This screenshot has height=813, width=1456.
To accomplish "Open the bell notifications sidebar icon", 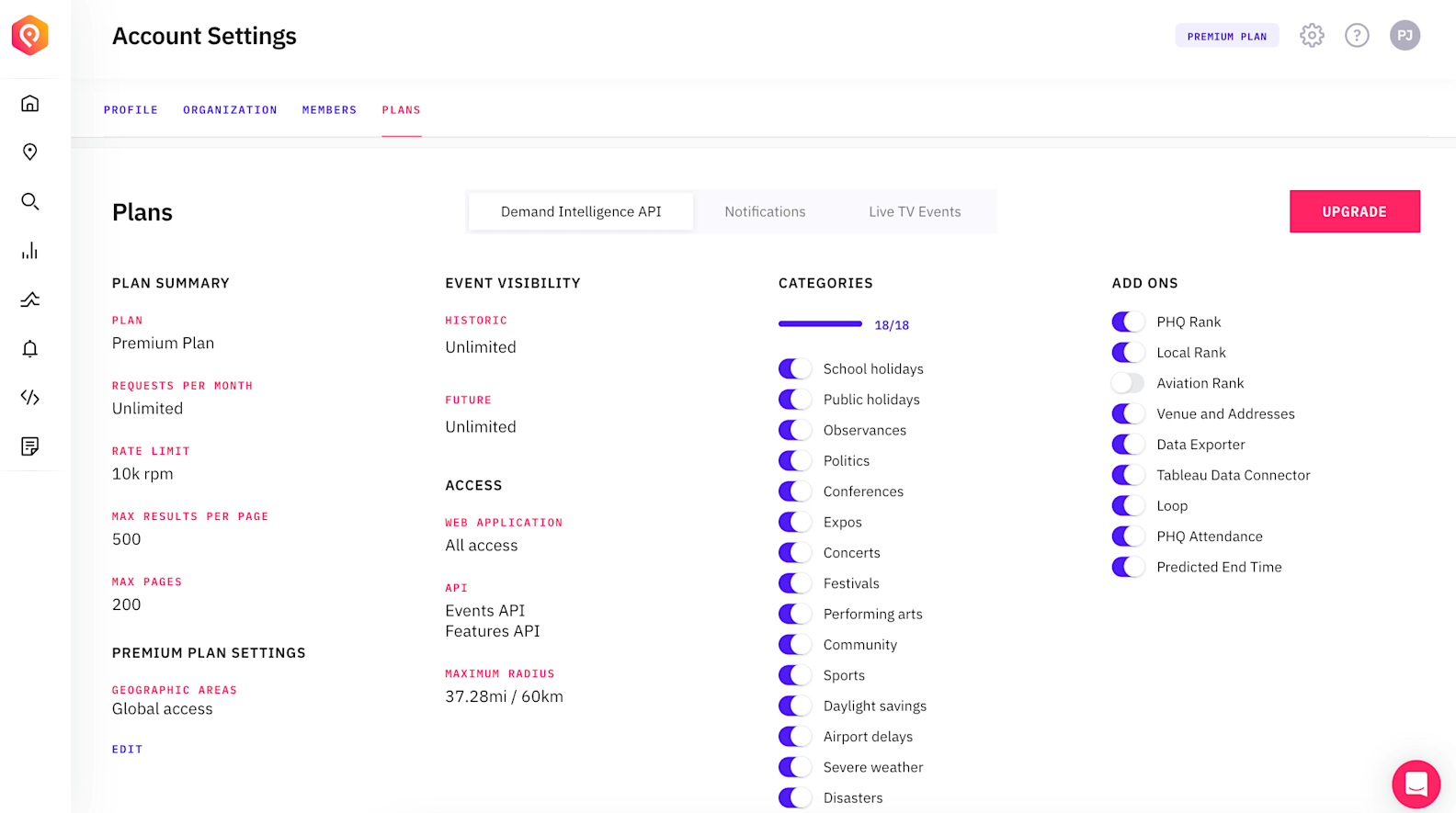I will coord(30,348).
